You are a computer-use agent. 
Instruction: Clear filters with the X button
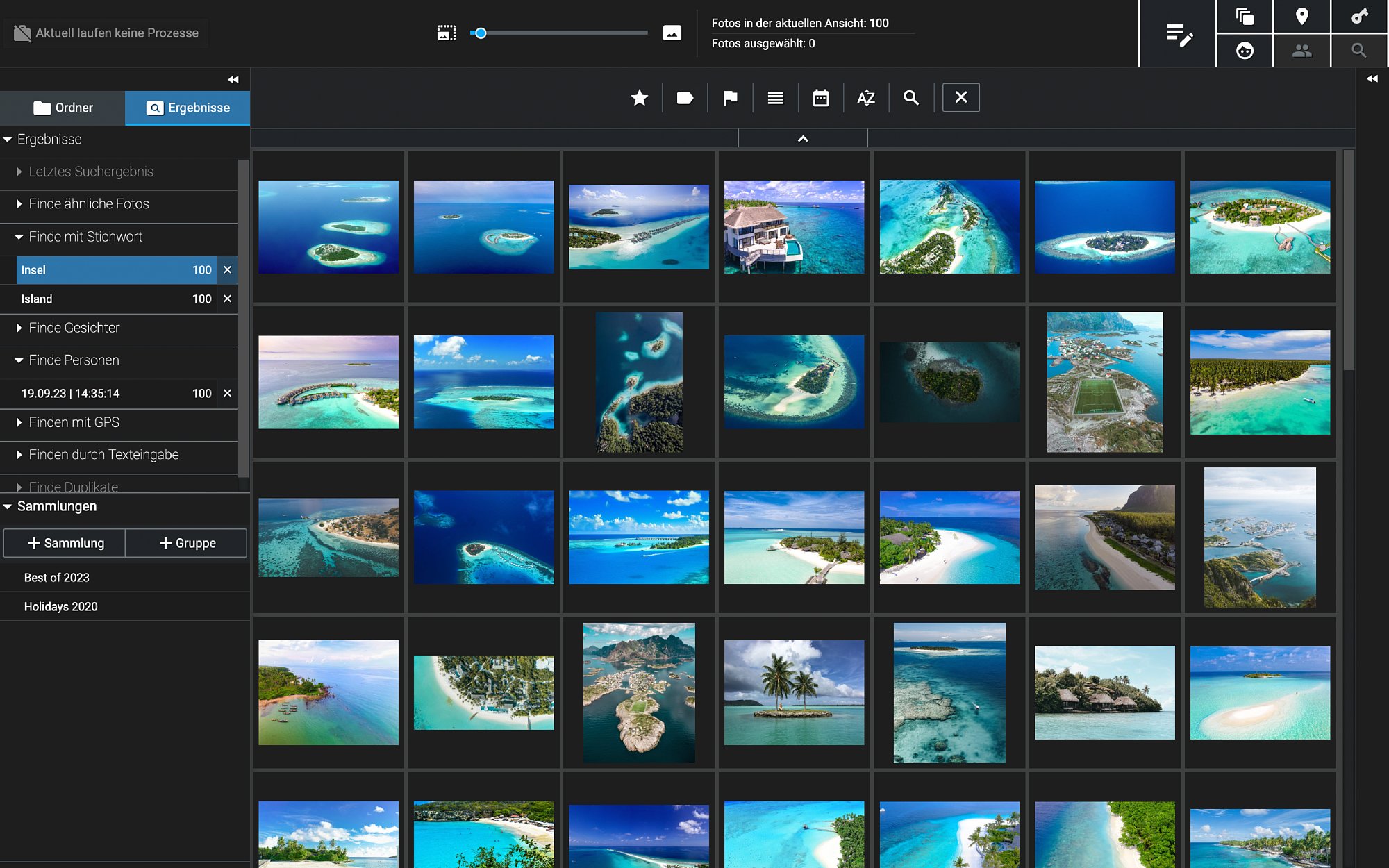coord(961,98)
